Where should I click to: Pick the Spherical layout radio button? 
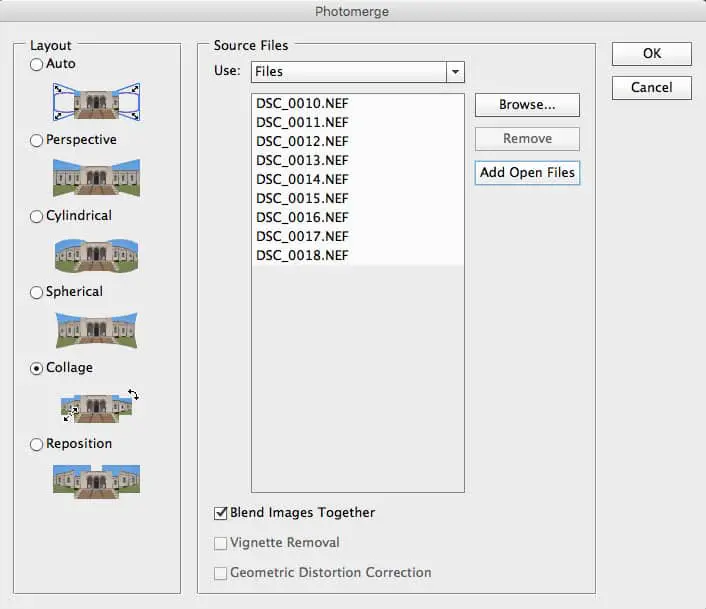[x=37, y=293]
